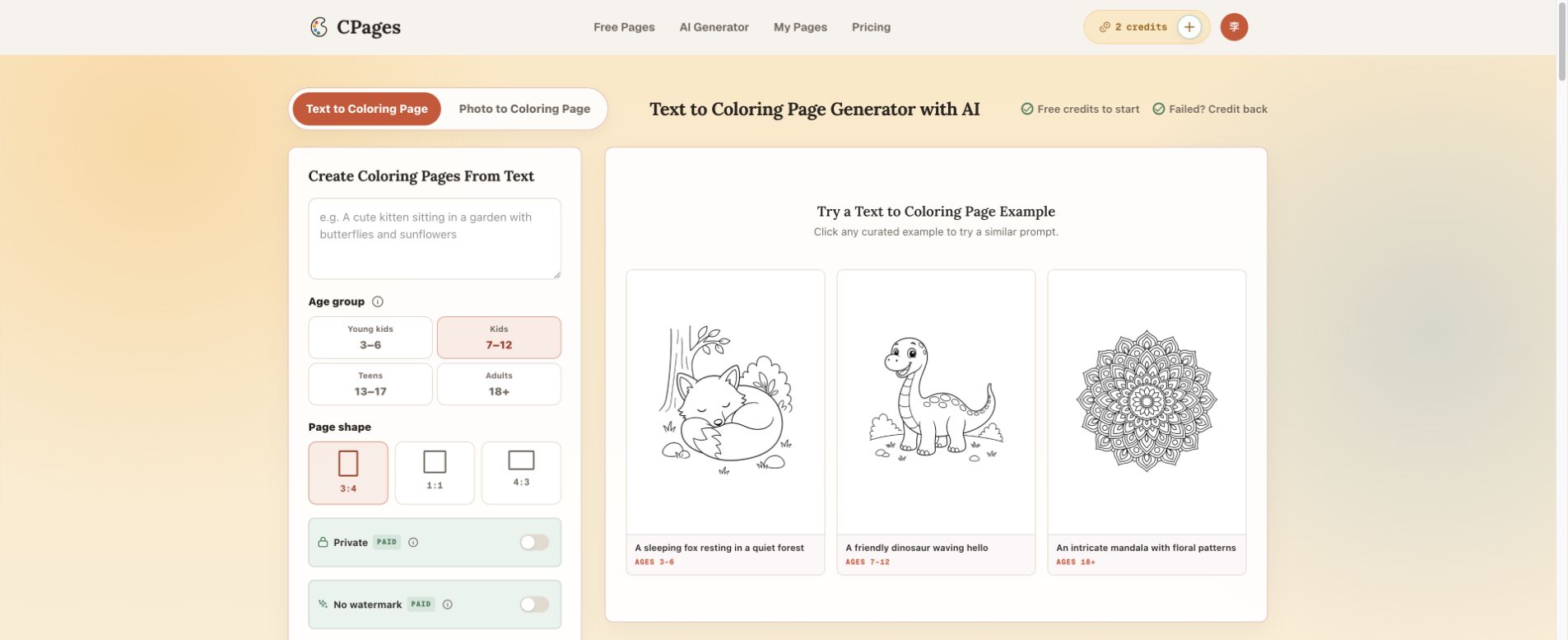
Task: Enable the Private toggle switch
Action: [534, 542]
